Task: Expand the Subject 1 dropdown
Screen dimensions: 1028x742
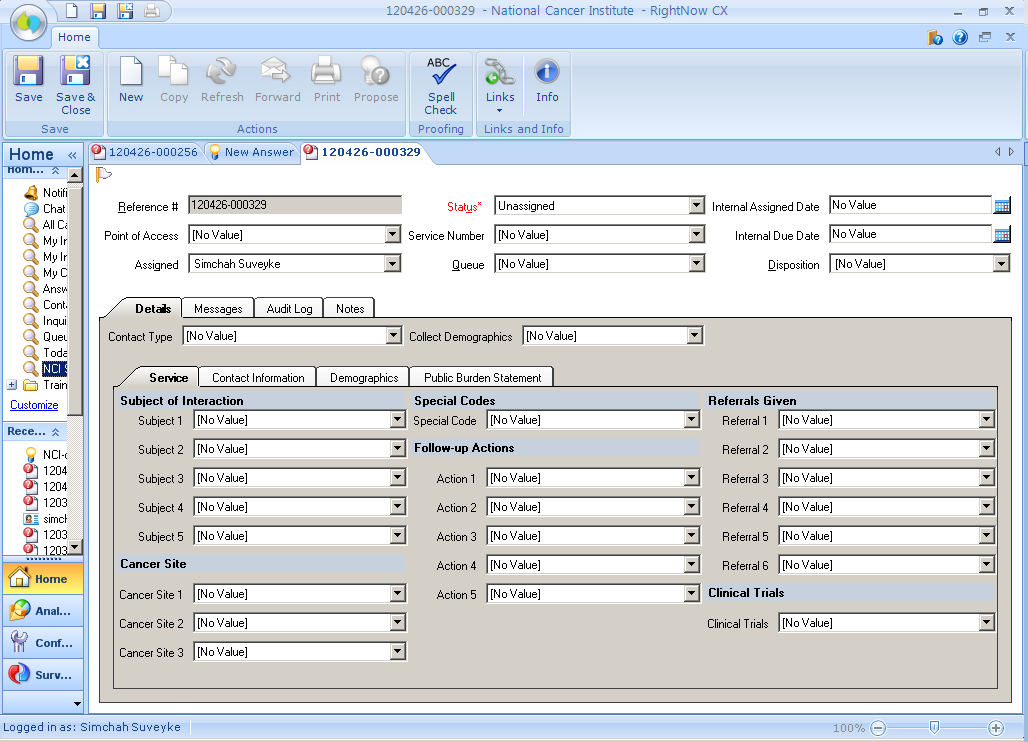Action: (398, 420)
